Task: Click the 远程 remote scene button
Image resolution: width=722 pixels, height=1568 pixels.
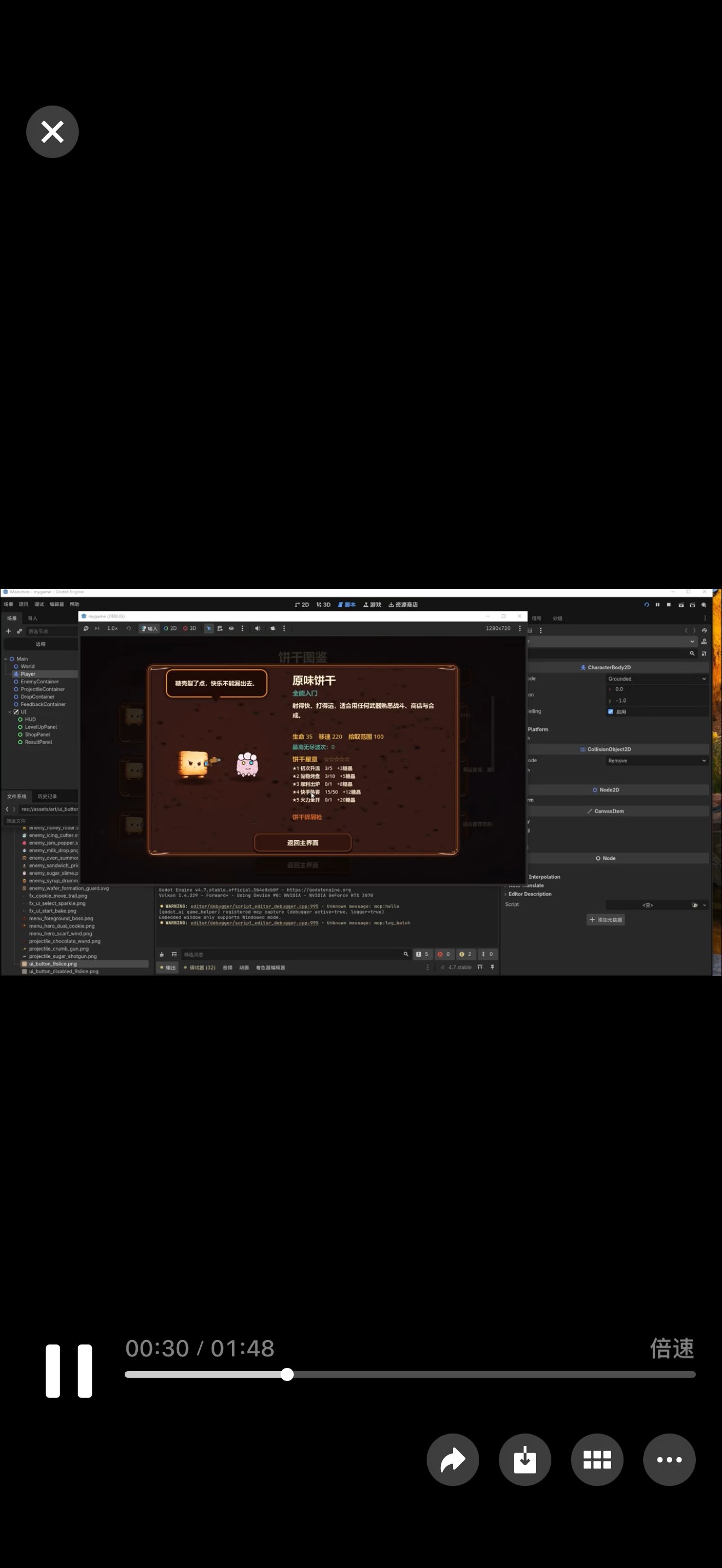Action: coord(41,644)
